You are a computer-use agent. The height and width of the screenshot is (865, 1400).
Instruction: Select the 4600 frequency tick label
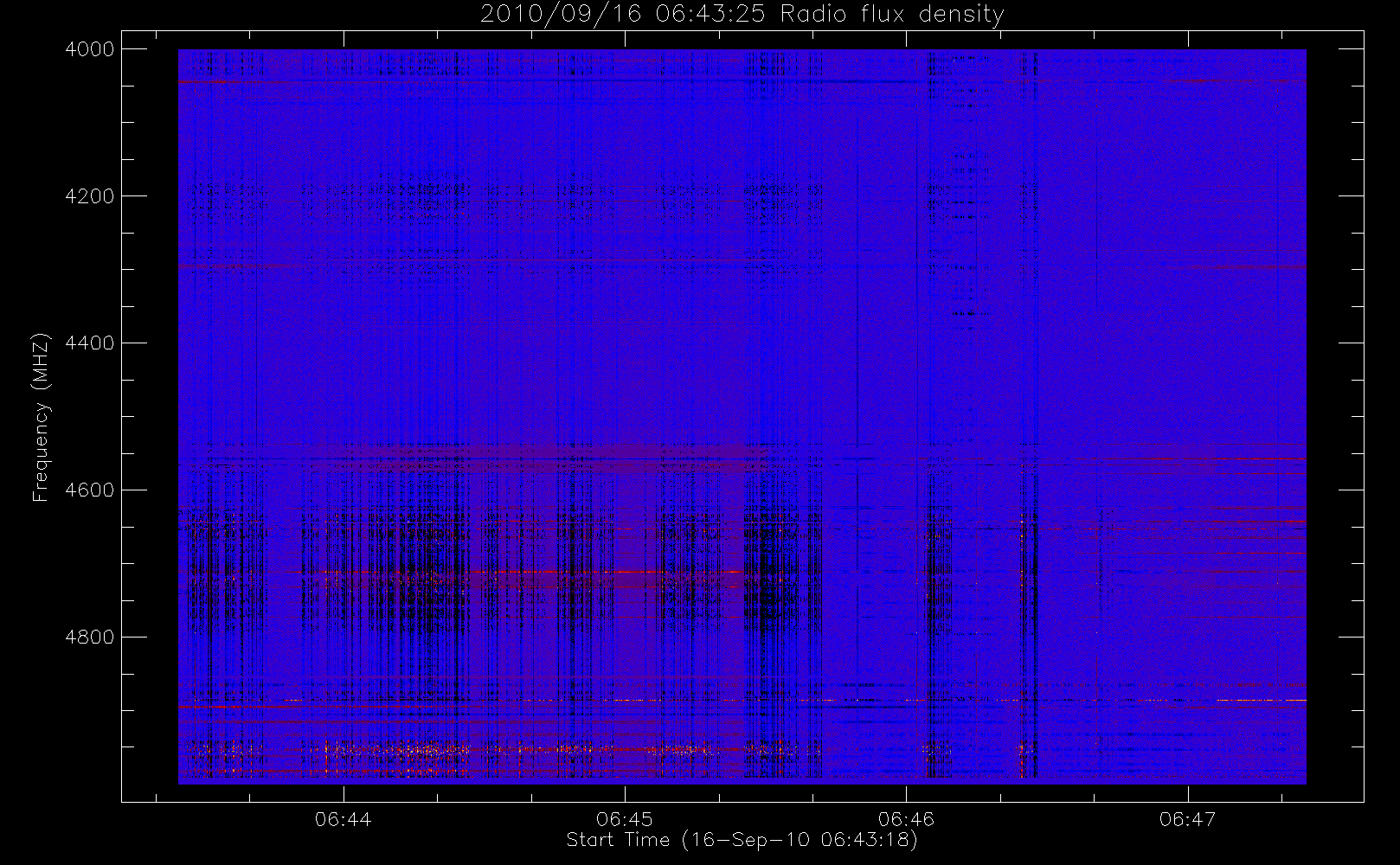[x=90, y=490]
